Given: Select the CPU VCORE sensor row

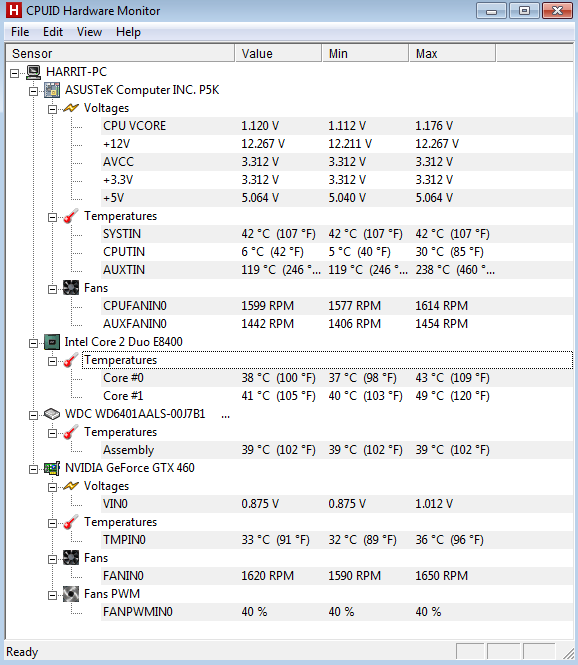Looking at the screenshot, I should pos(337,126).
